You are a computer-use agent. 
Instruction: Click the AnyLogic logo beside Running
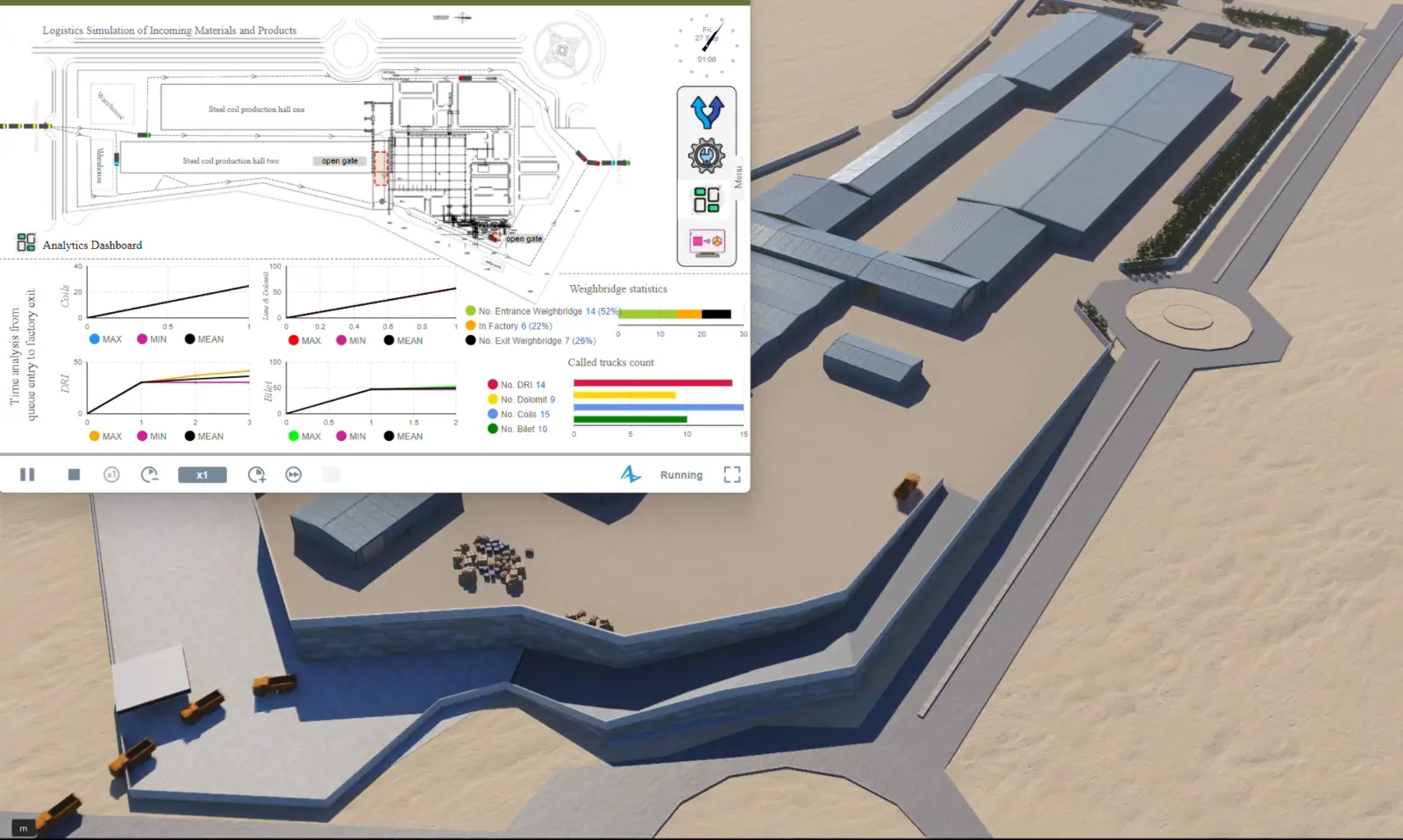pyautogui.click(x=630, y=474)
